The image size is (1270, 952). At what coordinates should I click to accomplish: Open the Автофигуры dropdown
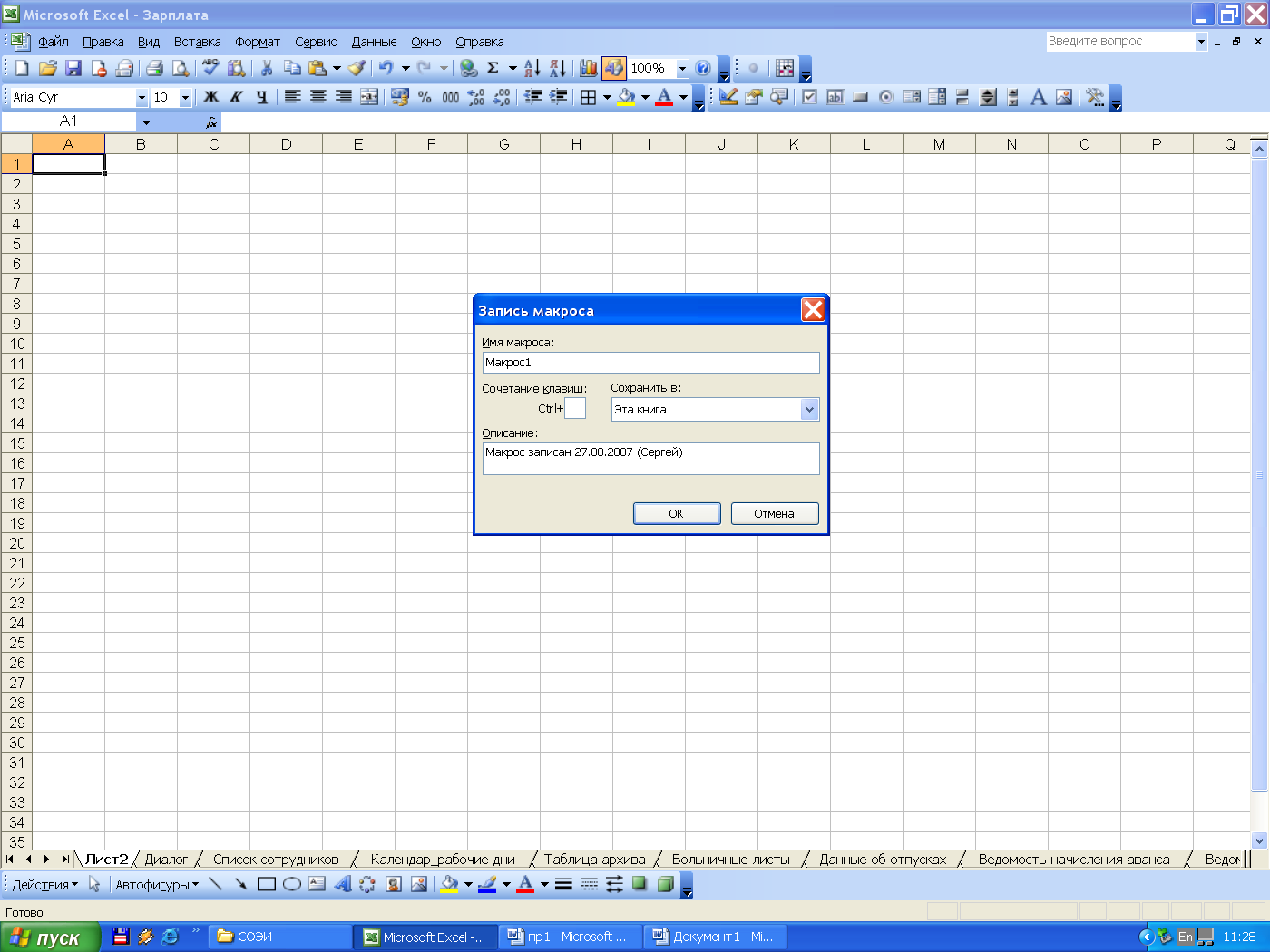[x=157, y=884]
